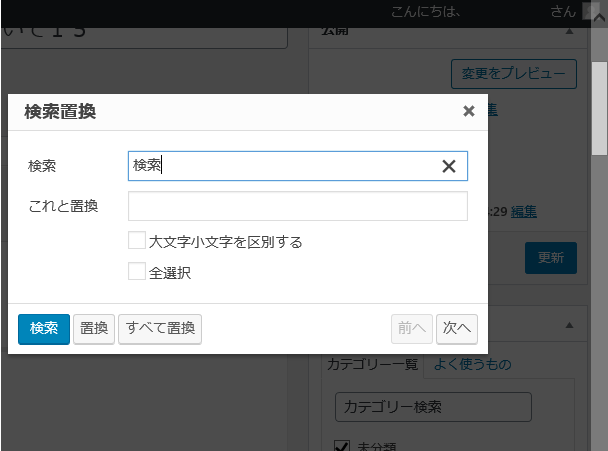Switch to the カテゴリー一覧 tab
This screenshot has height=451, width=608.
373,365
